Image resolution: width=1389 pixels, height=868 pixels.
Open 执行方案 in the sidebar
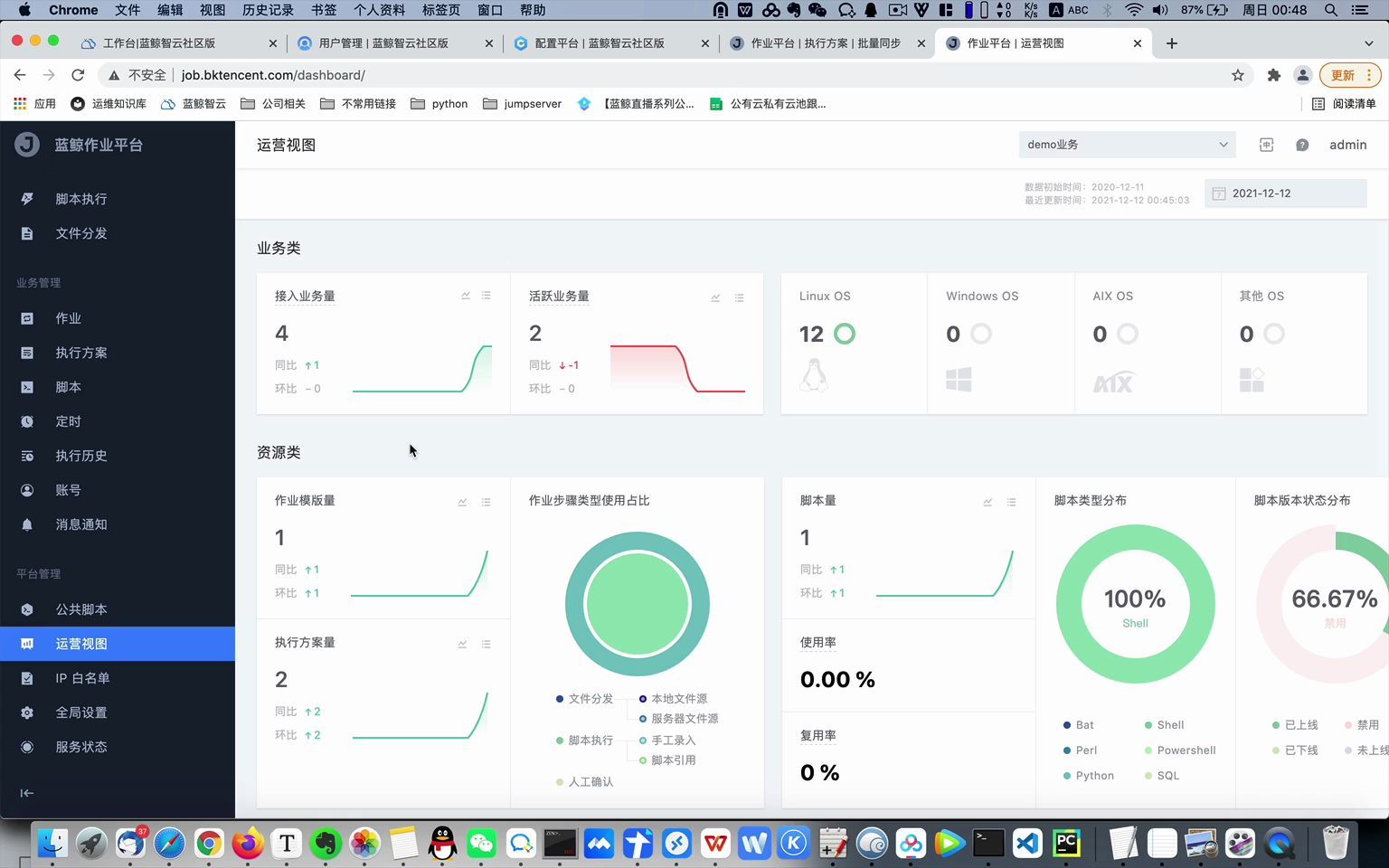(x=81, y=353)
